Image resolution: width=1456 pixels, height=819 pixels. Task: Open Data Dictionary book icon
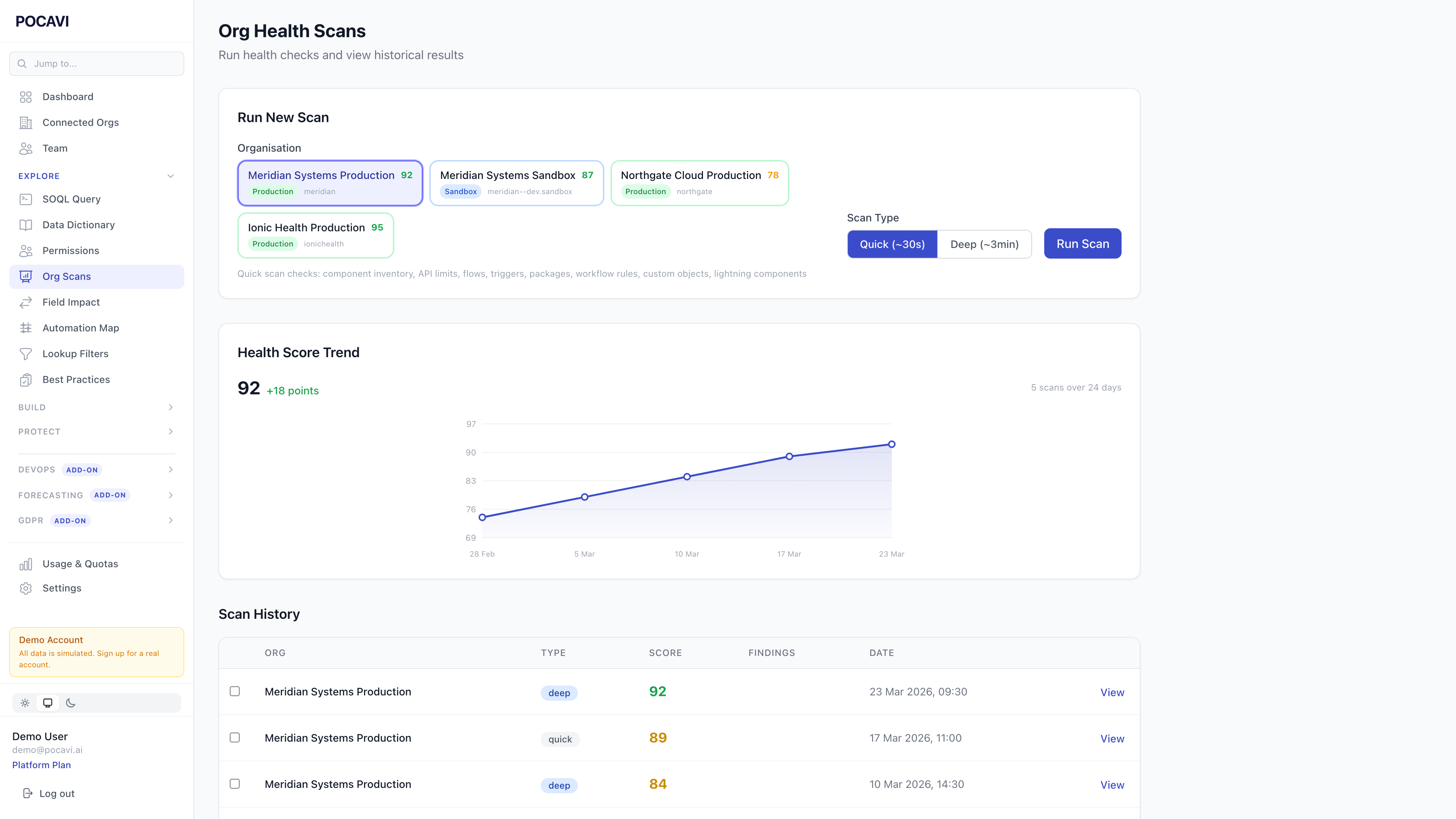(25, 225)
